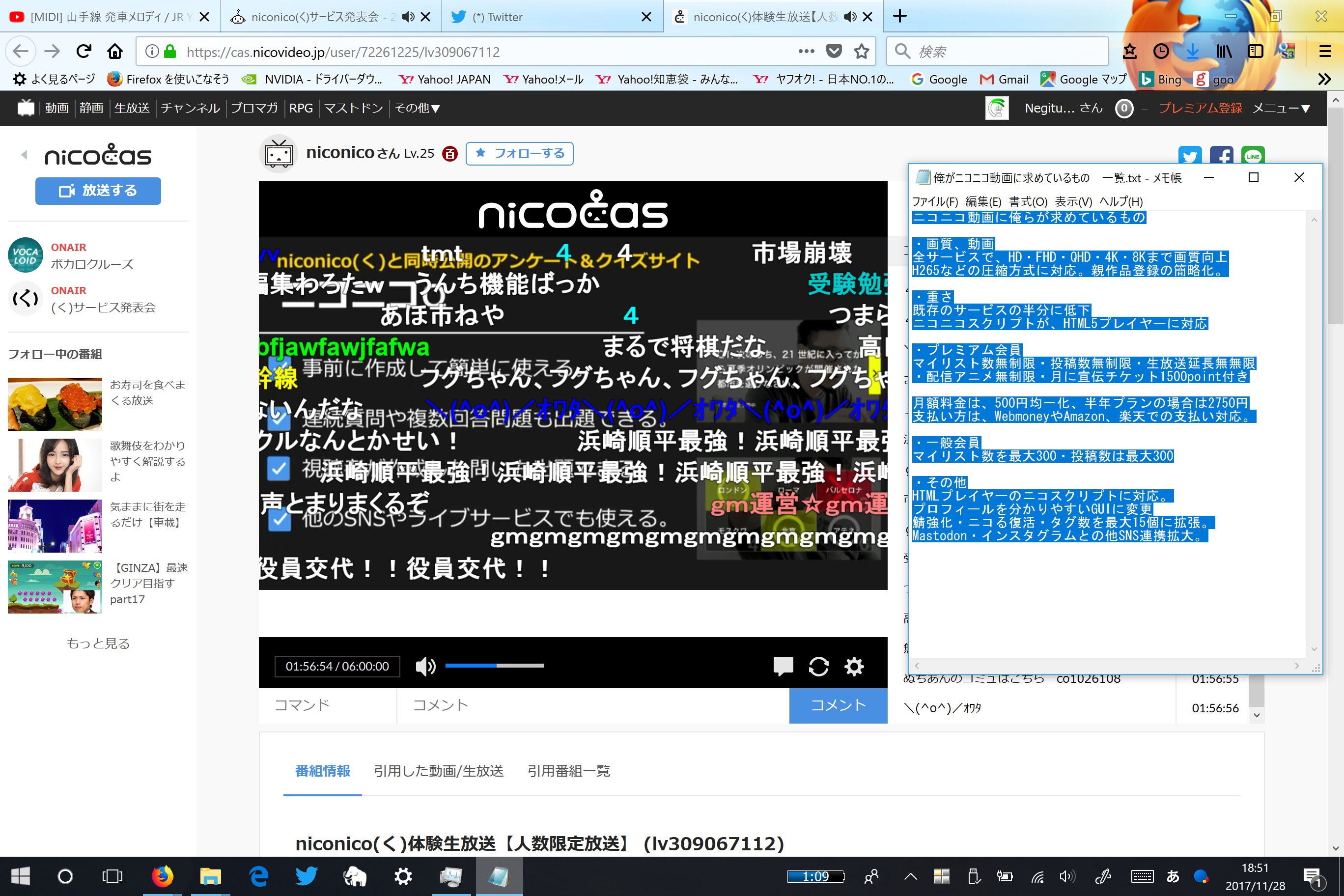This screenshot has height=896, width=1344.
Task: Open the お寿司を食べまくる放送 thumbnail
Action: pos(55,404)
